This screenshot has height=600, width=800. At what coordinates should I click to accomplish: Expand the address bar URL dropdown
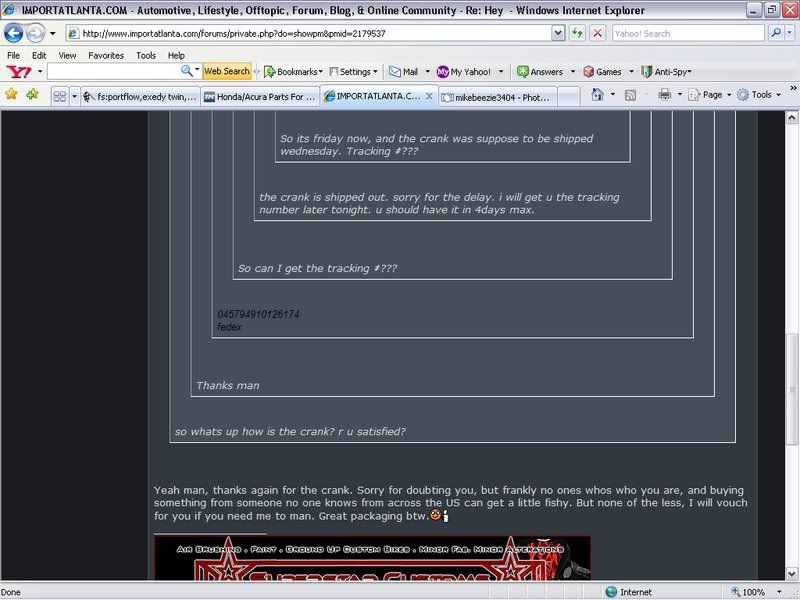558,33
